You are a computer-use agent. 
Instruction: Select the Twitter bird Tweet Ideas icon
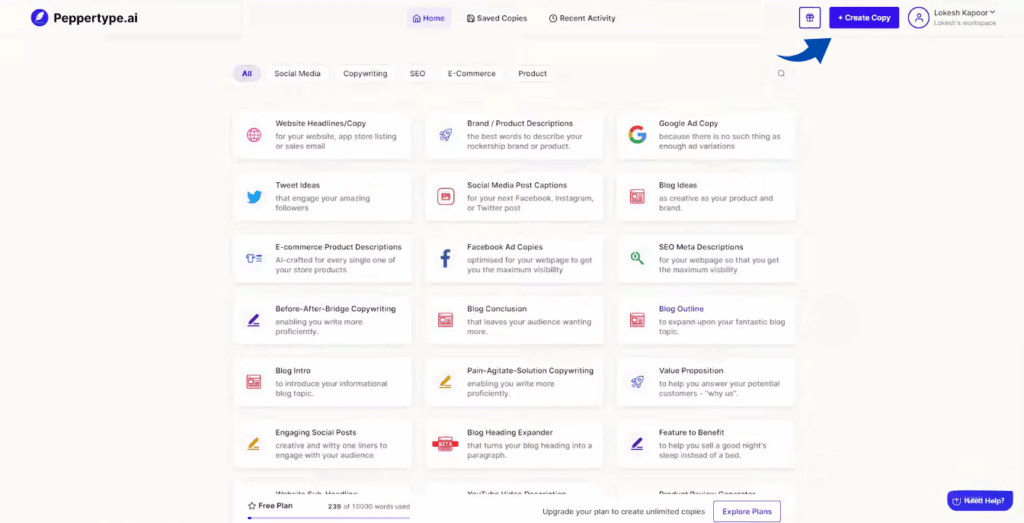click(x=254, y=197)
